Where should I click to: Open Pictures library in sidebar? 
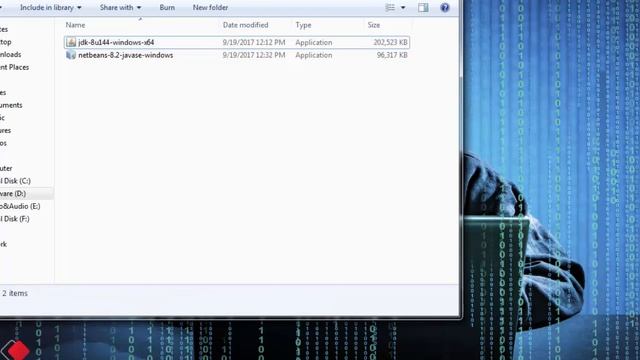[5, 130]
